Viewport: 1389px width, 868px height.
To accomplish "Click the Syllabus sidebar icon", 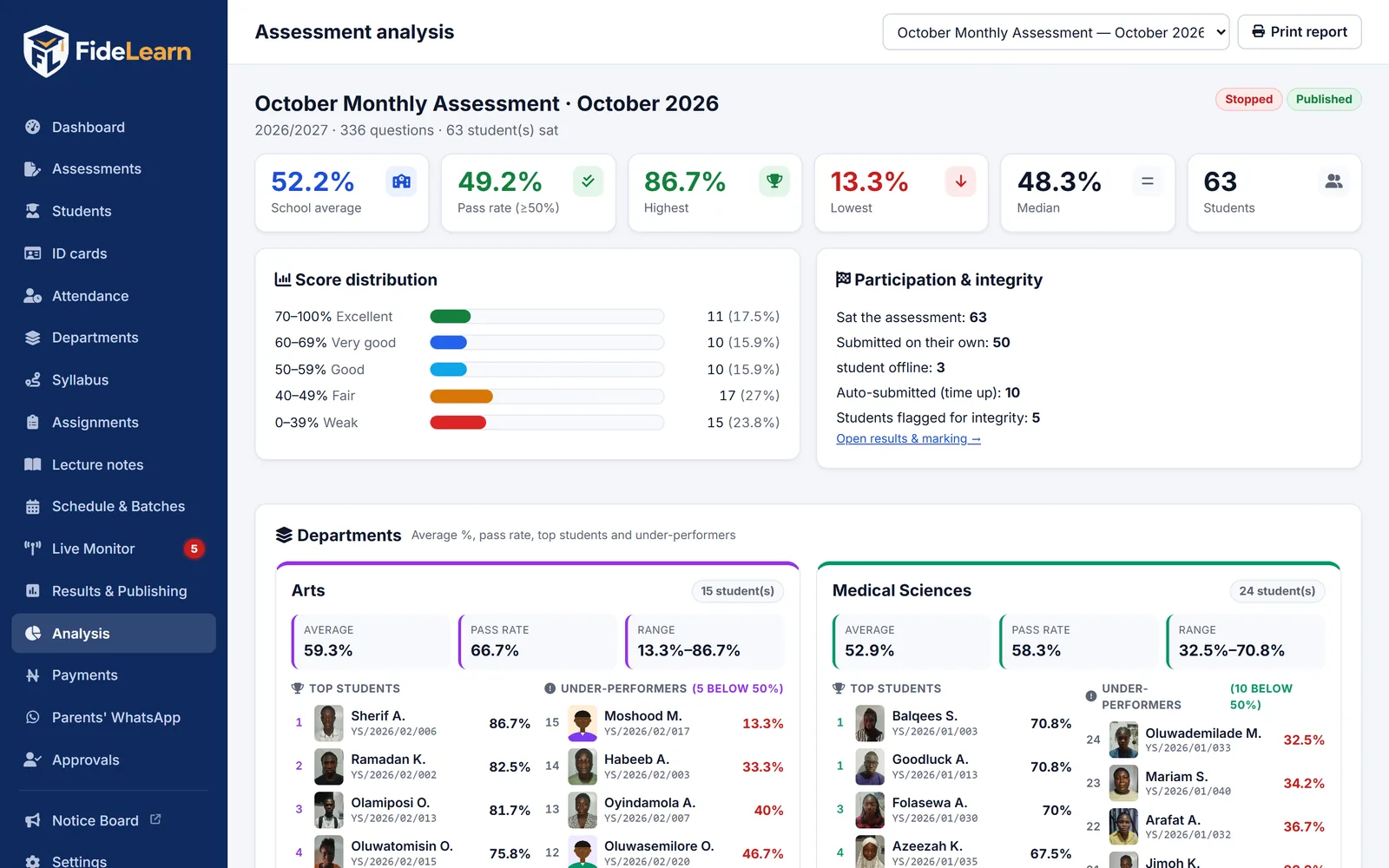I will click(x=33, y=380).
